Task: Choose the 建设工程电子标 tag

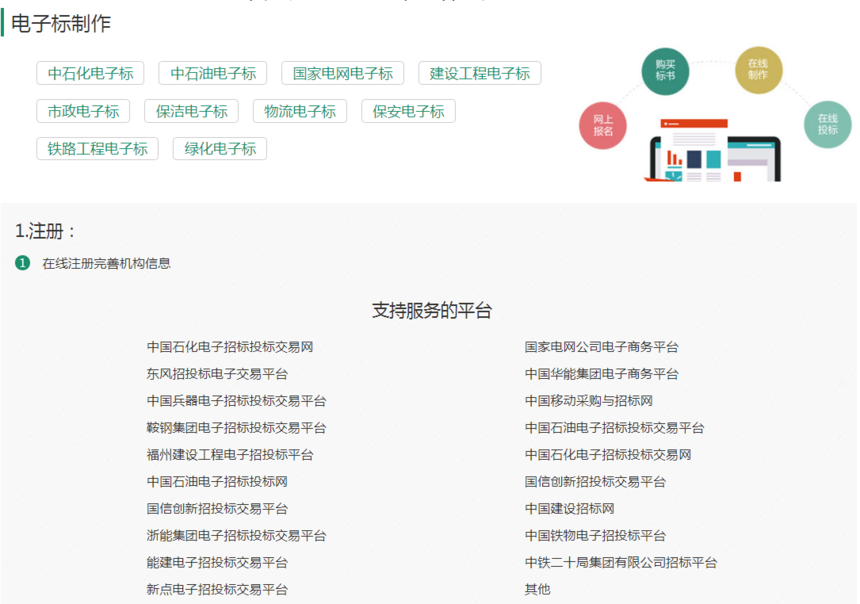Action: [x=480, y=73]
